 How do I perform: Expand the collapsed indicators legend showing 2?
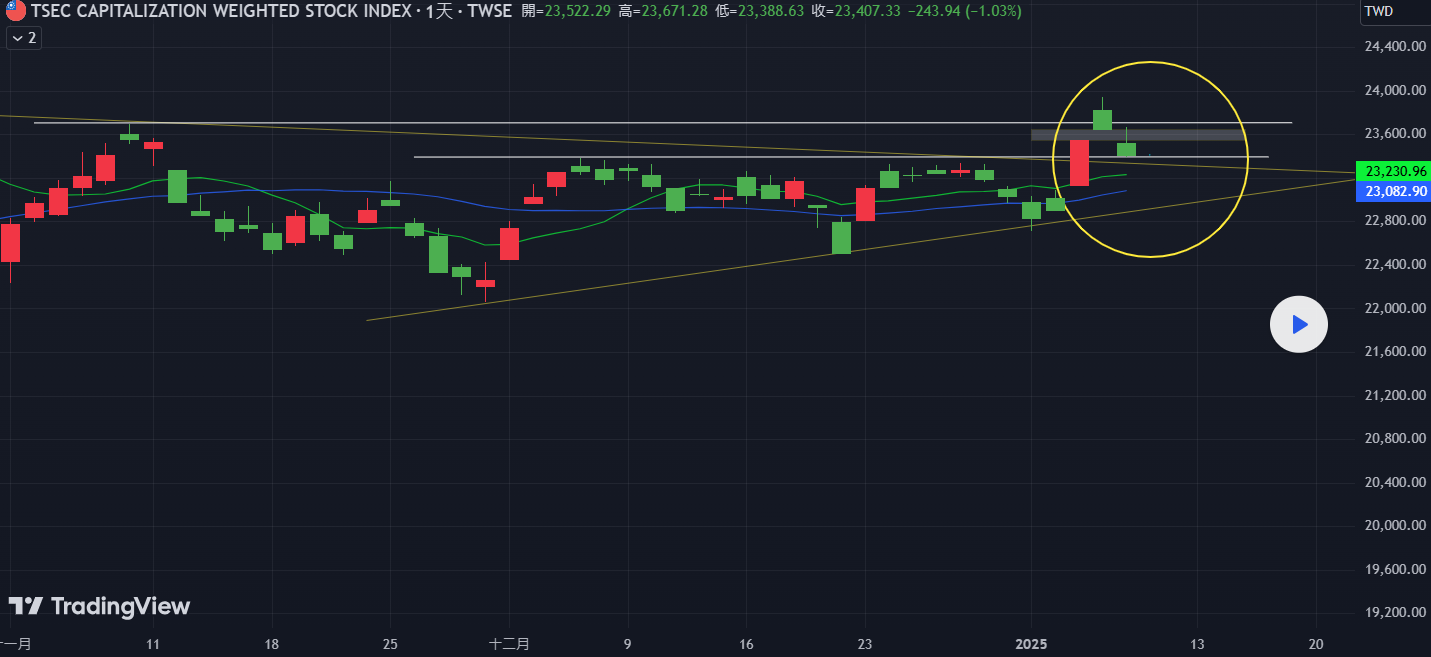[x=24, y=38]
